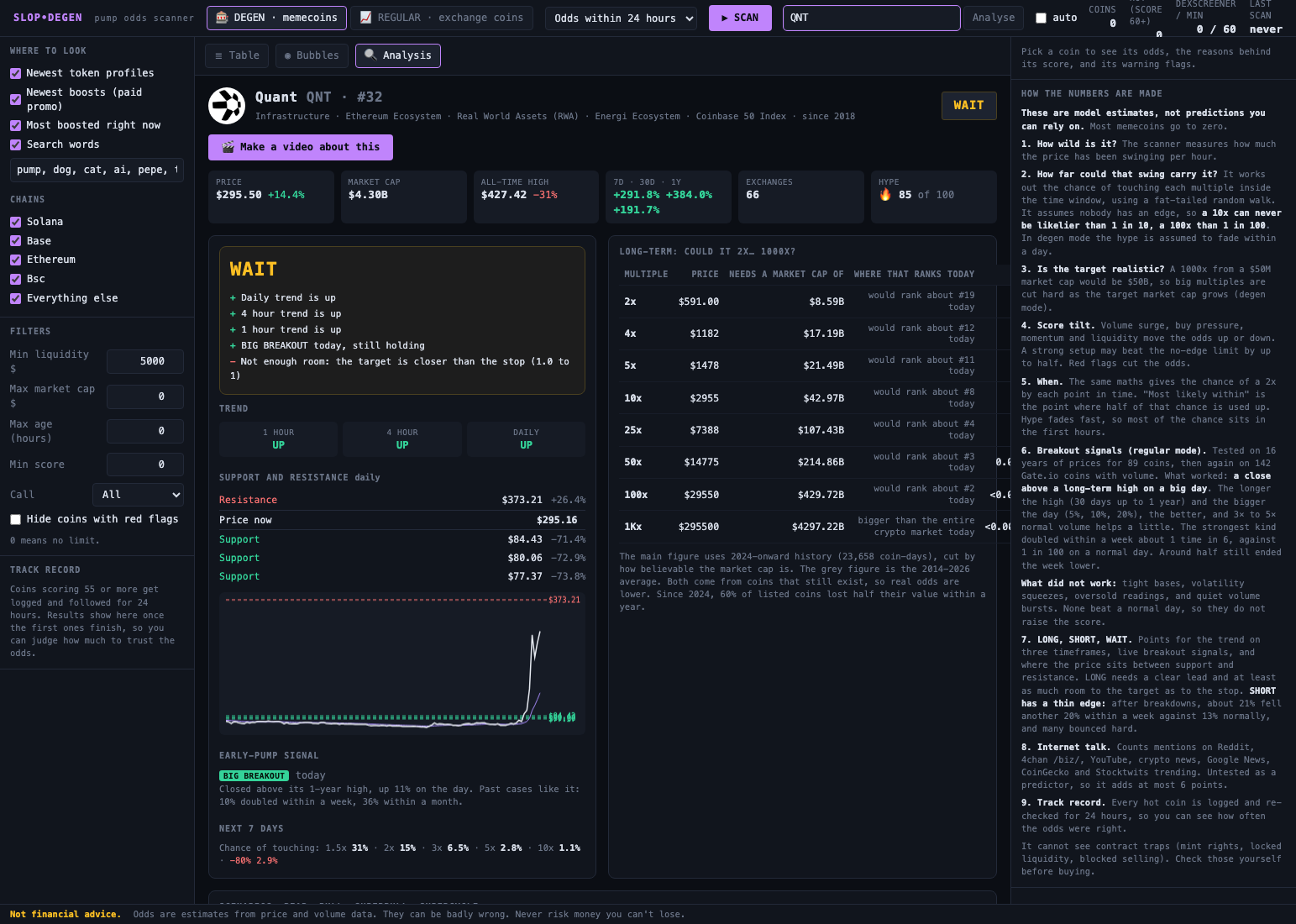Screen dimensions: 1296x924
Task: Click the Quant coin logo icon
Action: pyautogui.click(x=227, y=106)
